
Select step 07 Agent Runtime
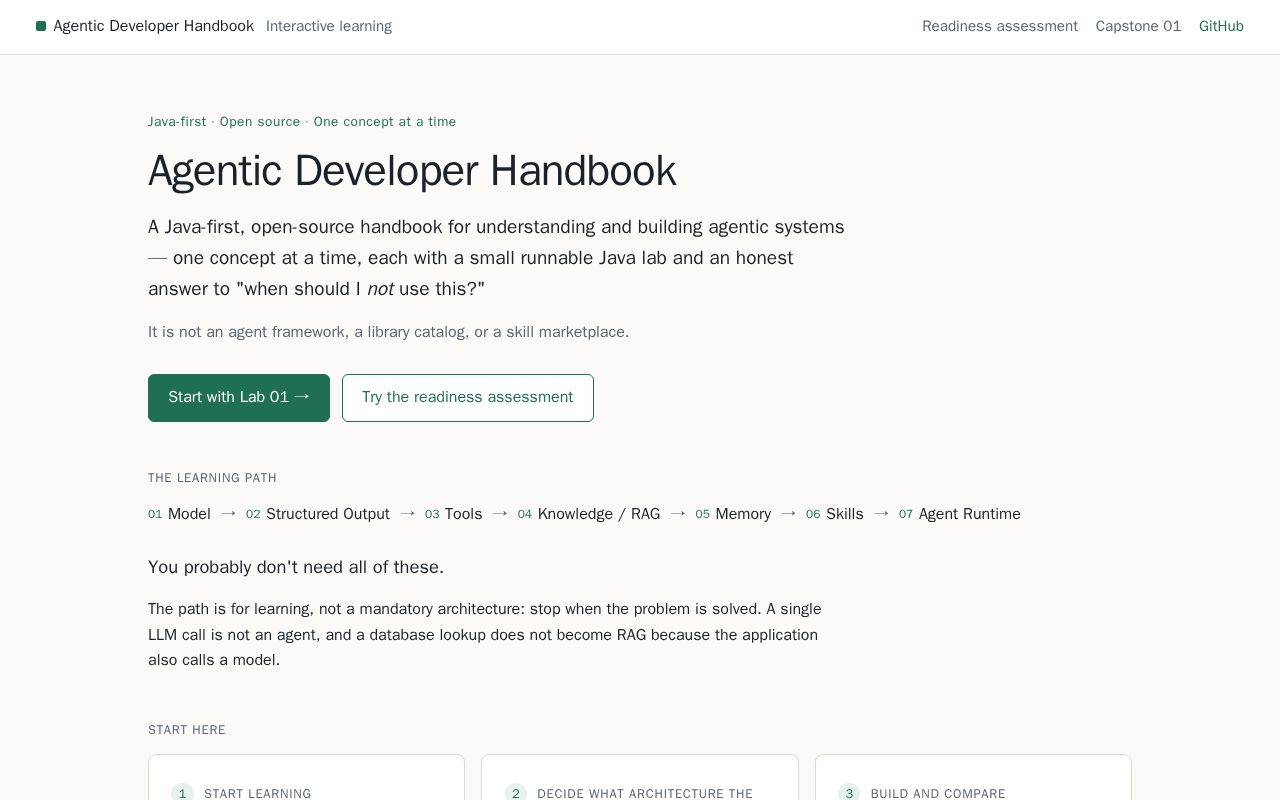tap(960, 514)
